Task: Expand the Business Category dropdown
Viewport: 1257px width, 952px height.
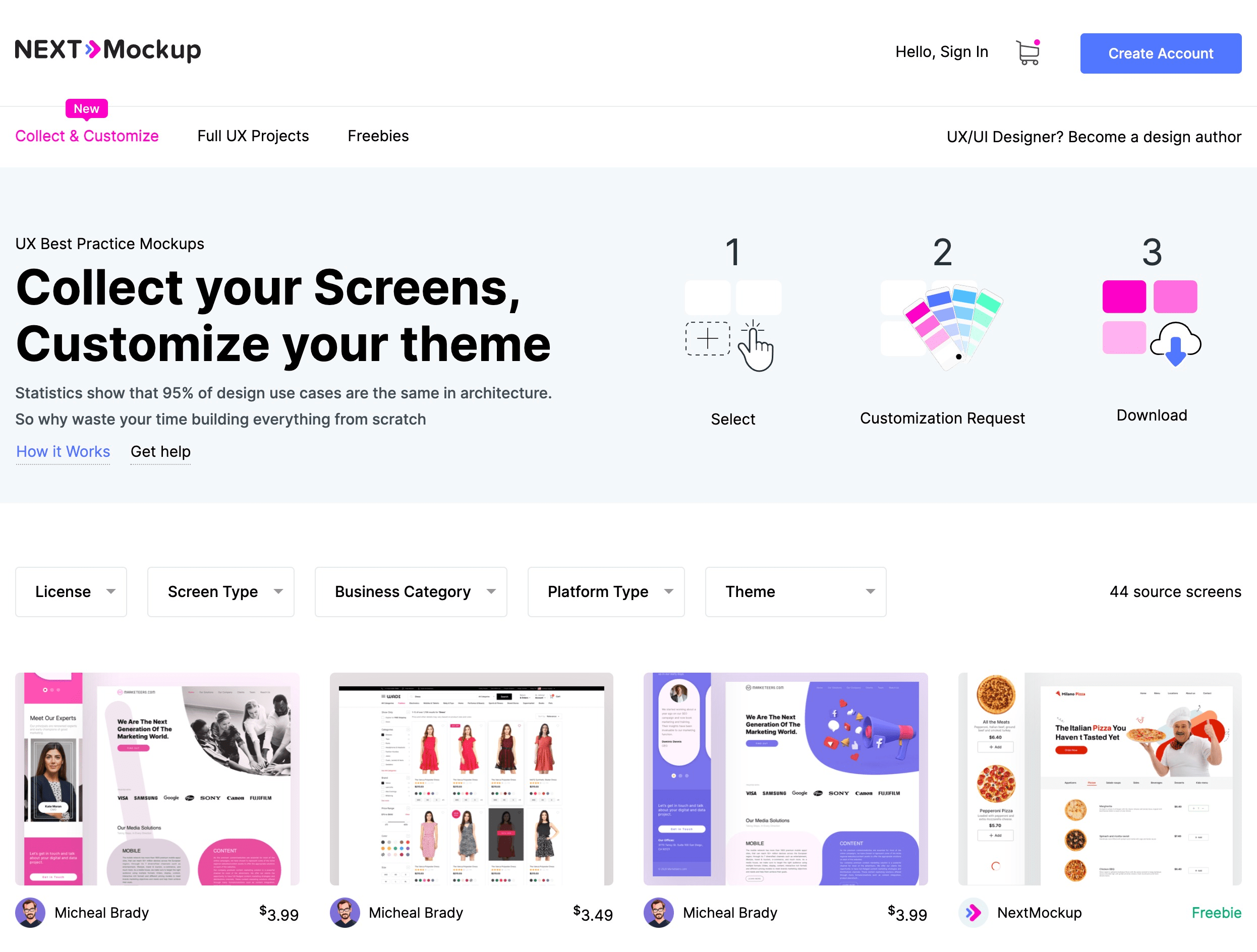Action: [x=413, y=591]
